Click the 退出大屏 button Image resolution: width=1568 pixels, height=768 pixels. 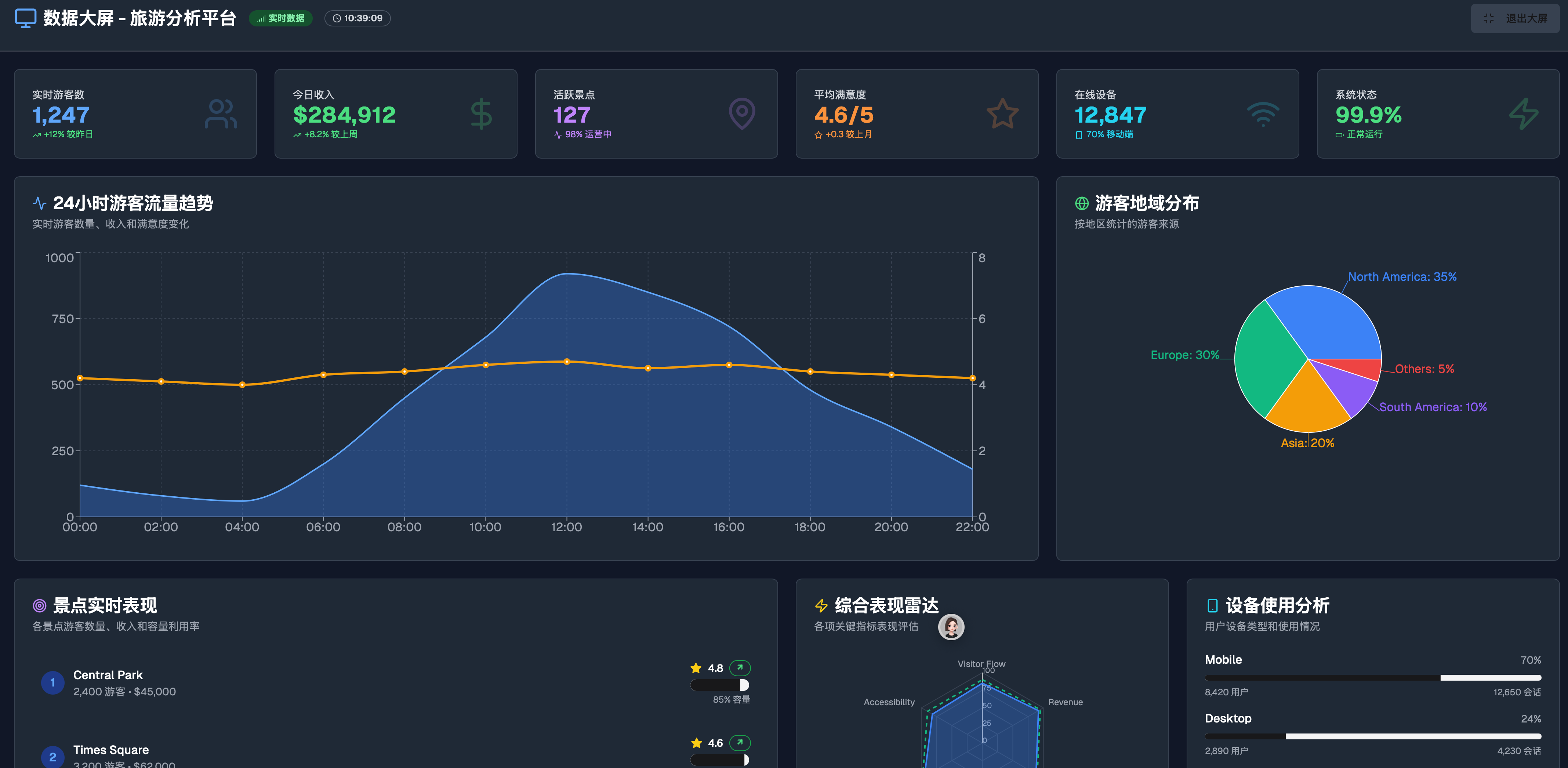tap(1515, 18)
